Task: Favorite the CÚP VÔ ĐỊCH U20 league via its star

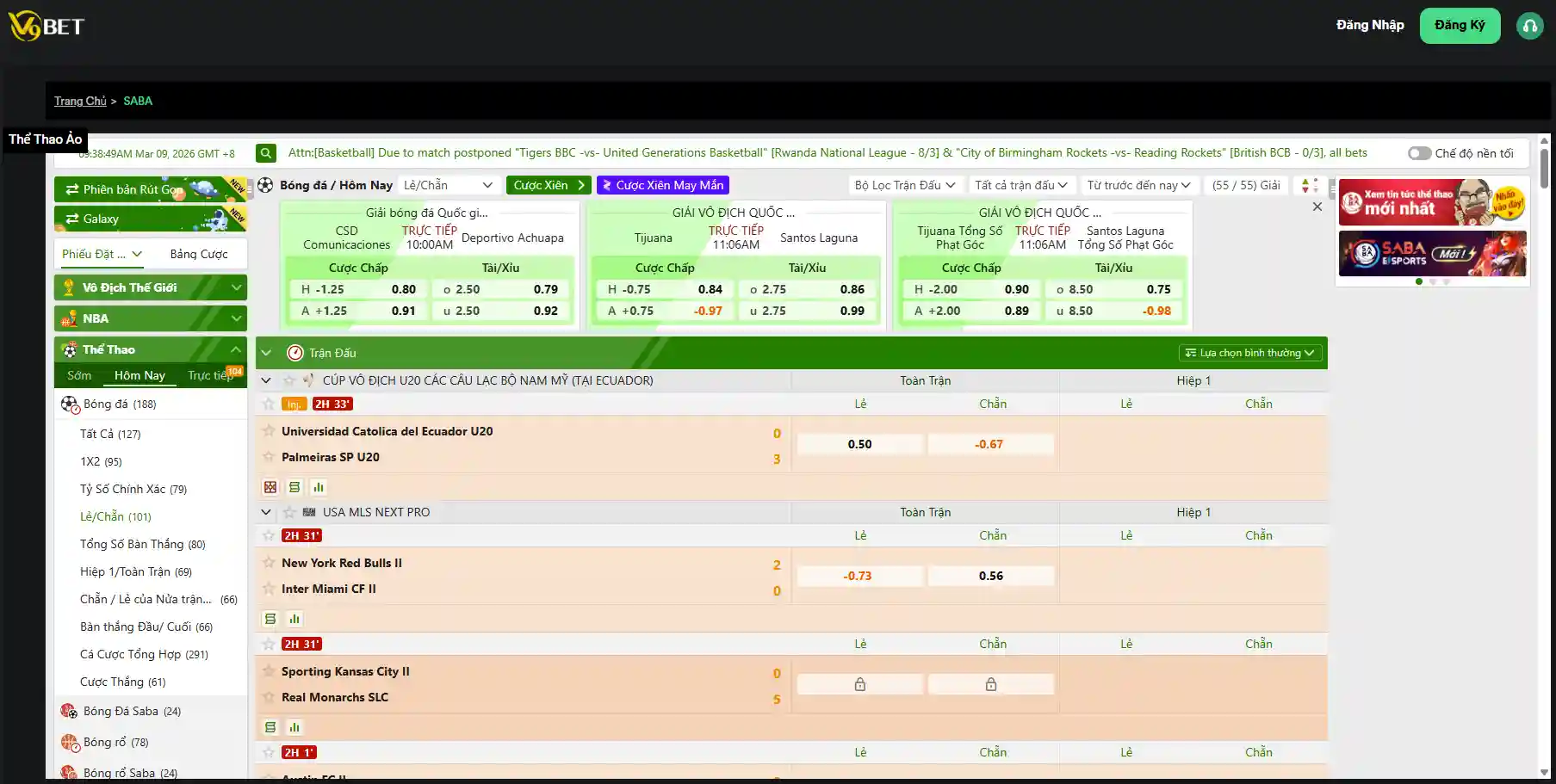Action: (x=290, y=380)
